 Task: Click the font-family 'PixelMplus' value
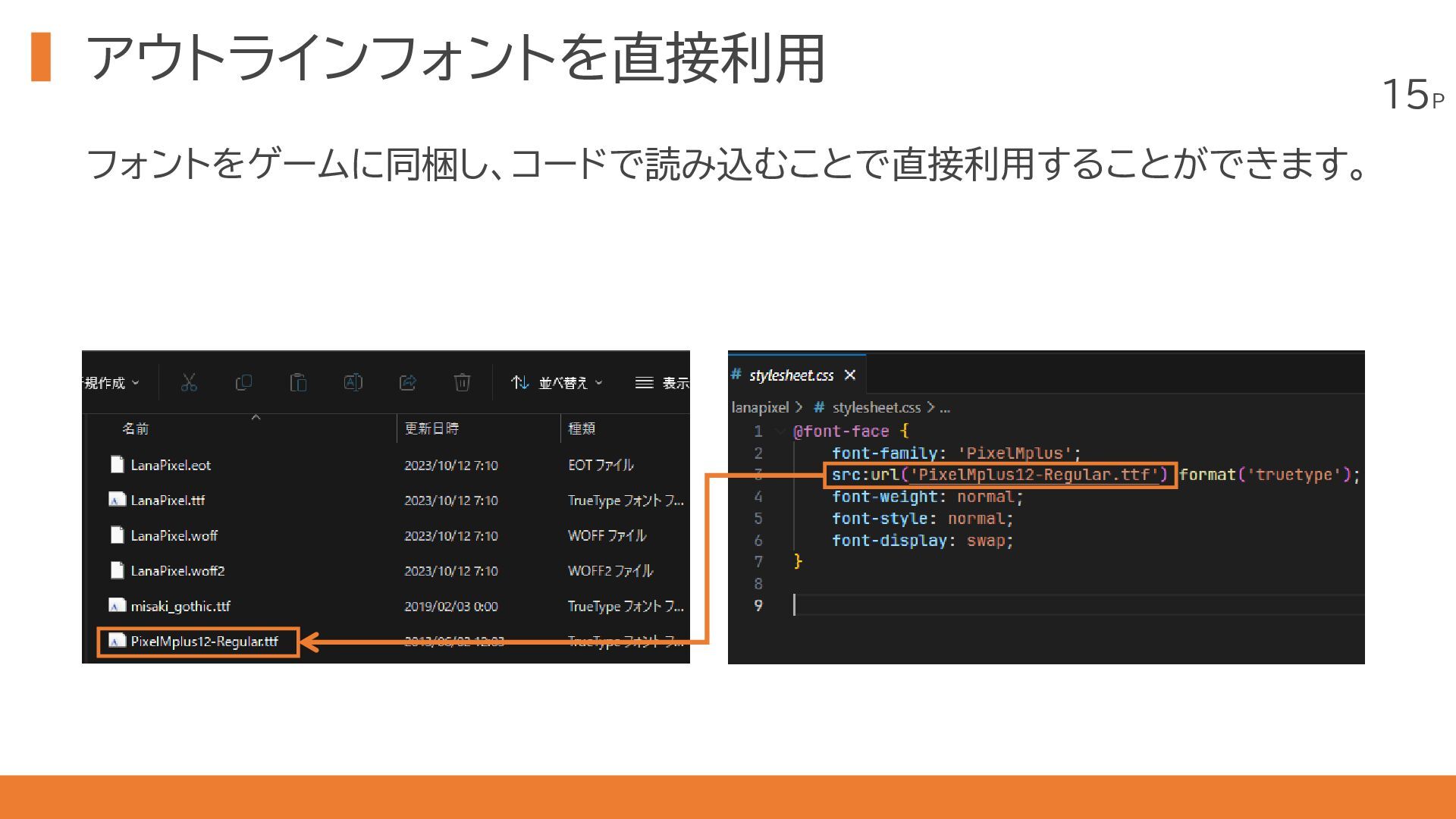[x=1014, y=453]
